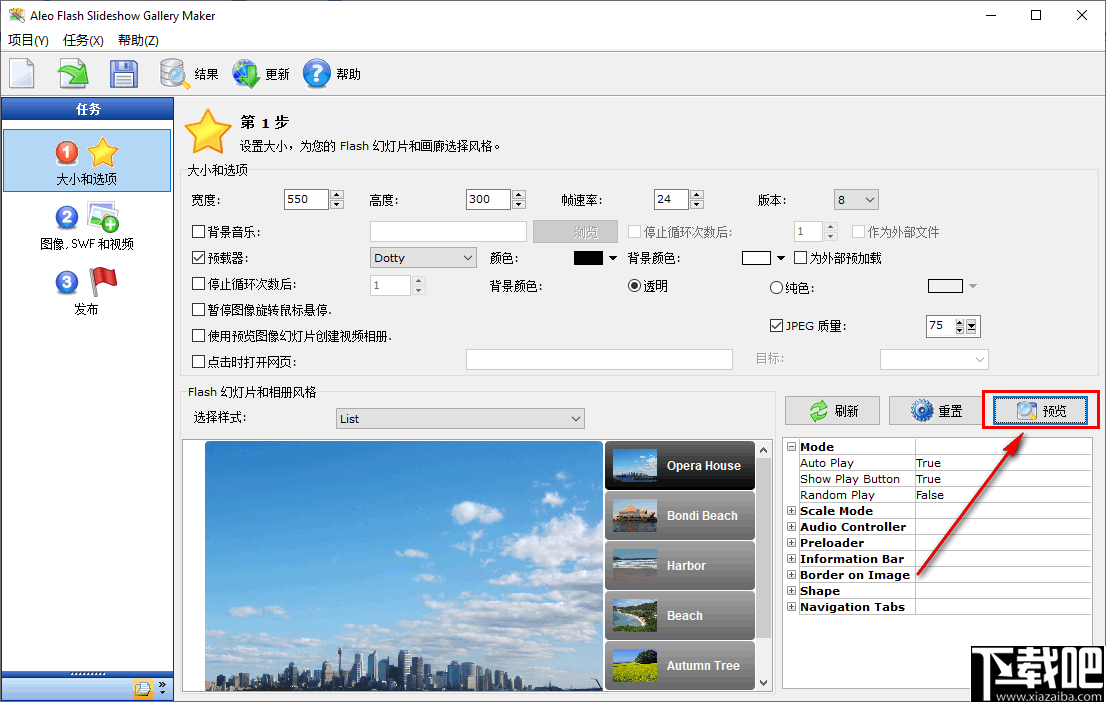
Task: Open help with the 帮助 icon
Action: [x=330, y=73]
